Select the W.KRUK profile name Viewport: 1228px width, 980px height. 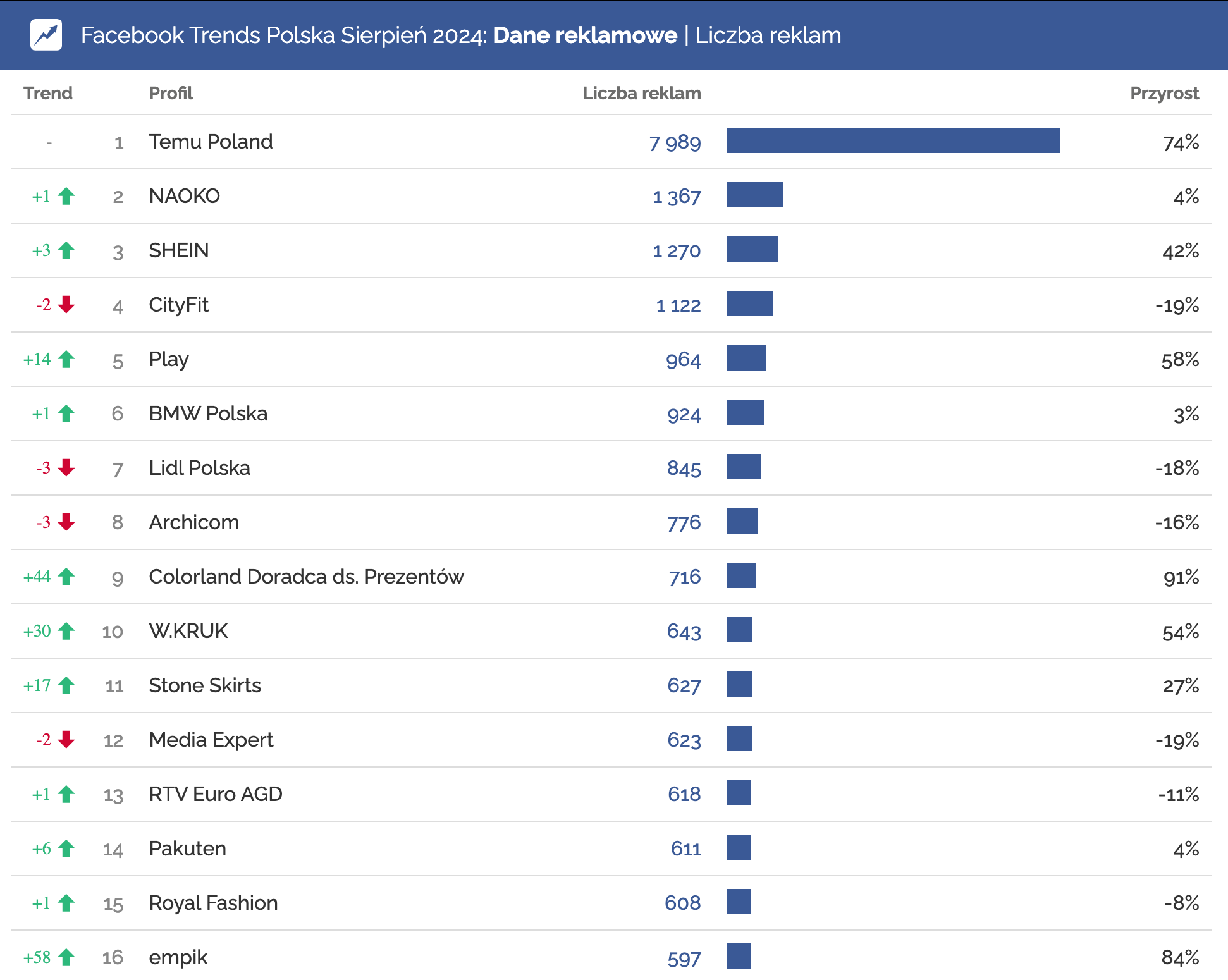[x=188, y=631]
